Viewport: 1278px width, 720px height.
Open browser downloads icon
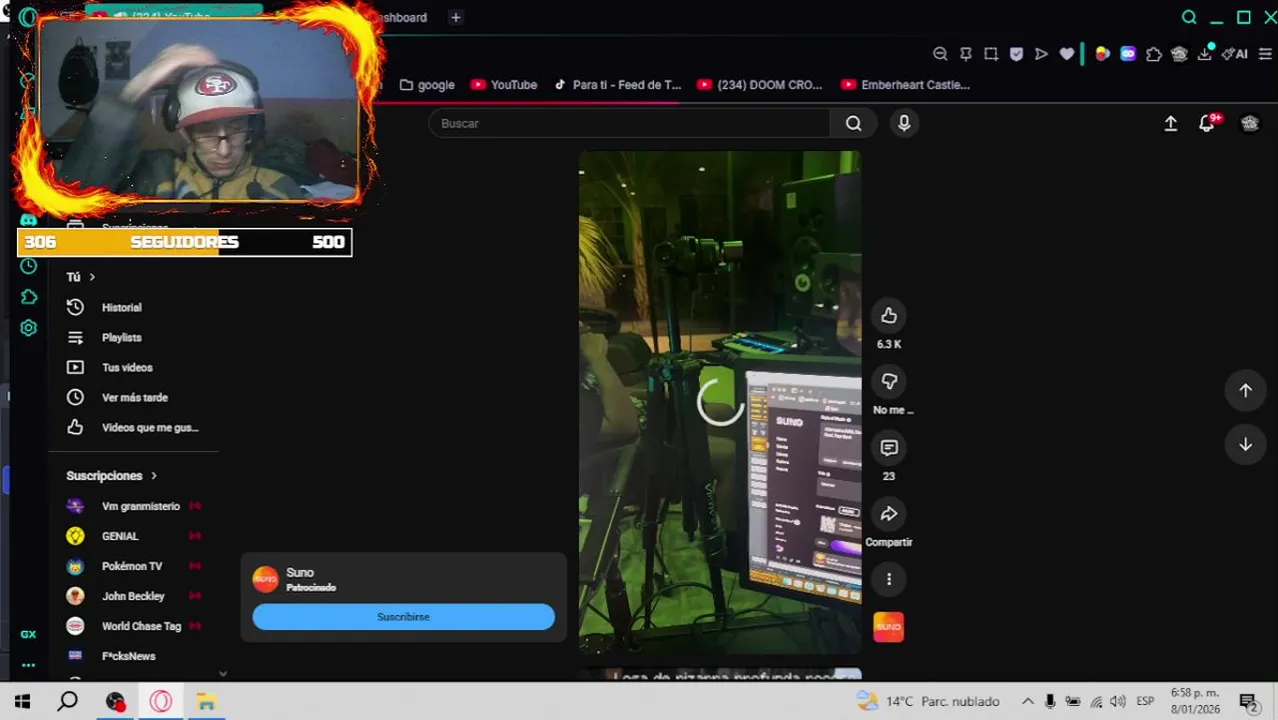click(1205, 54)
